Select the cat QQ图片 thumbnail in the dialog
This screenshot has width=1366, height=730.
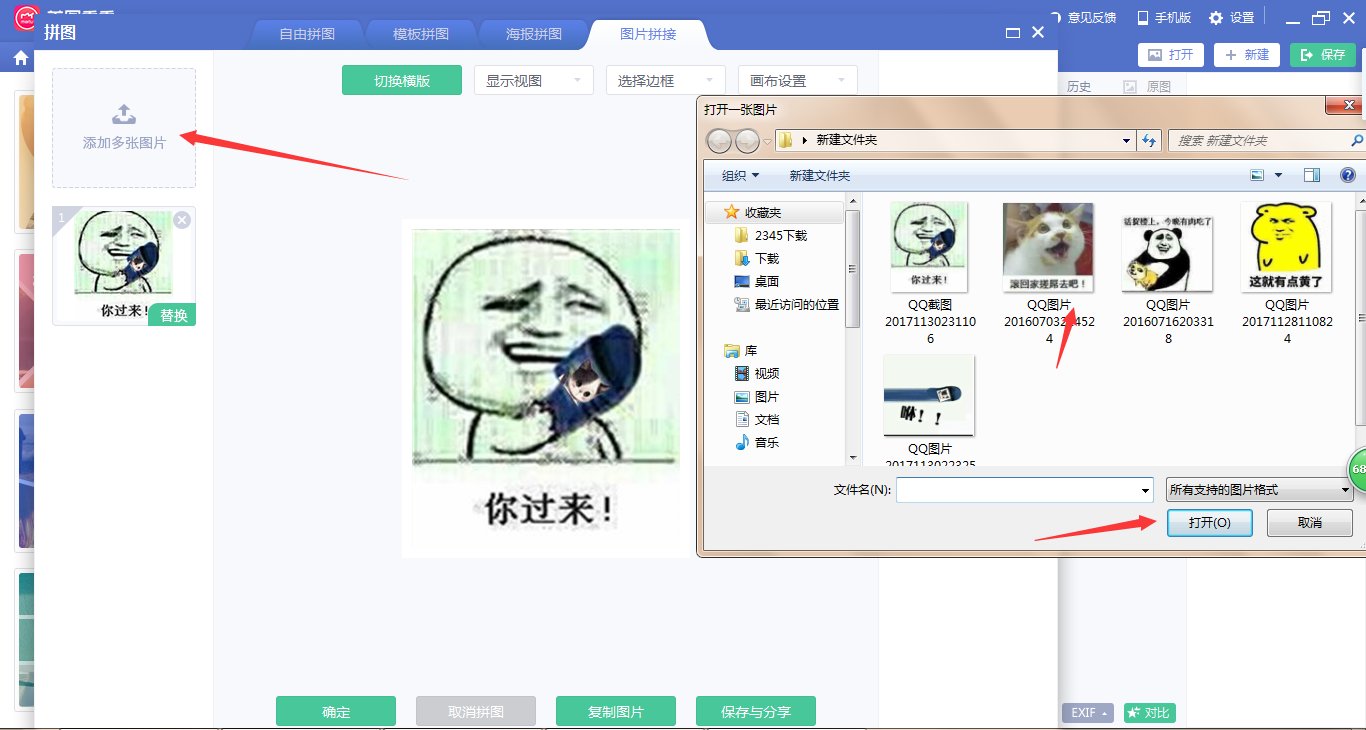tap(1047, 246)
